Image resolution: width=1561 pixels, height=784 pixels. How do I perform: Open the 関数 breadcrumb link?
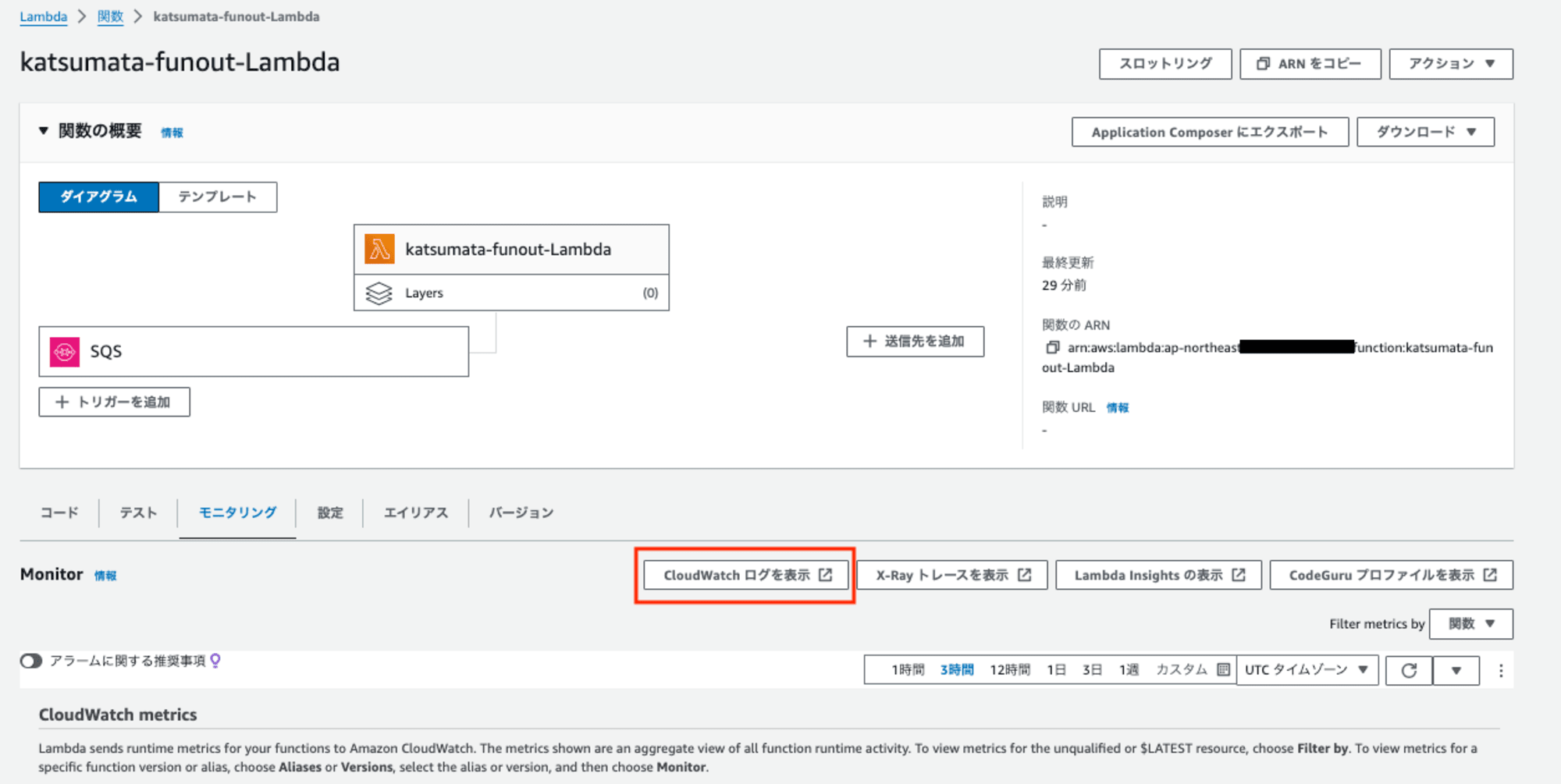coord(110,16)
